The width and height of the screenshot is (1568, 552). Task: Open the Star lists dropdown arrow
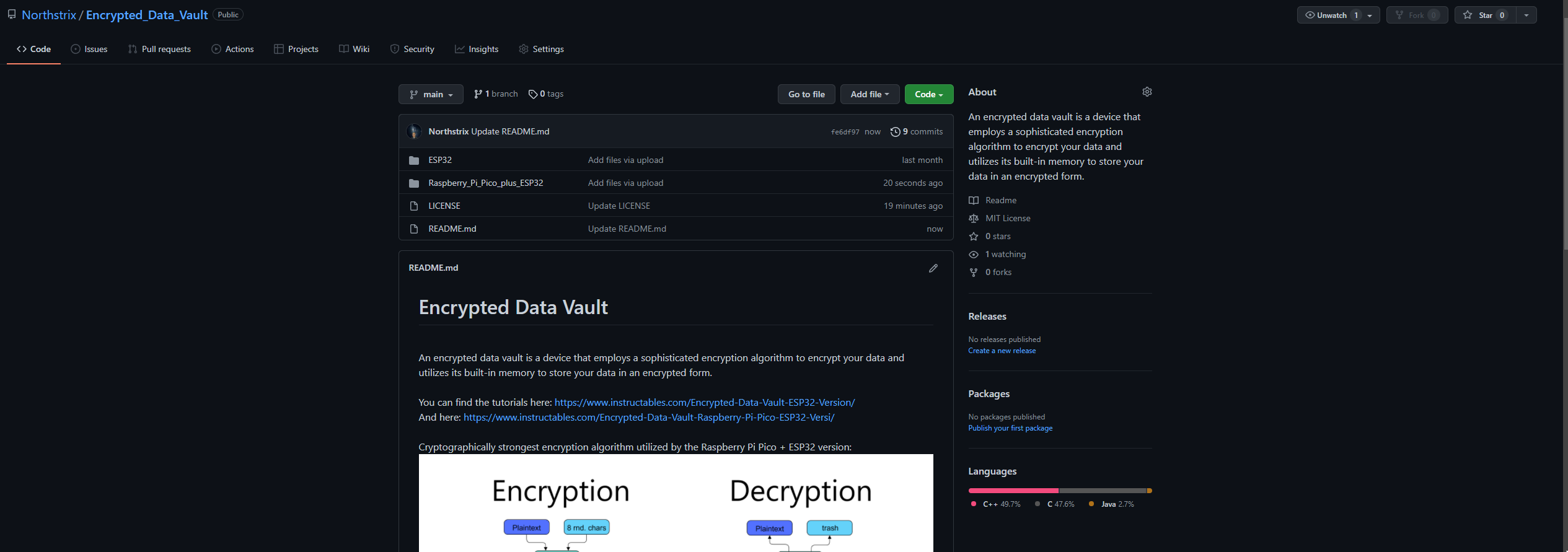pyautogui.click(x=1526, y=15)
